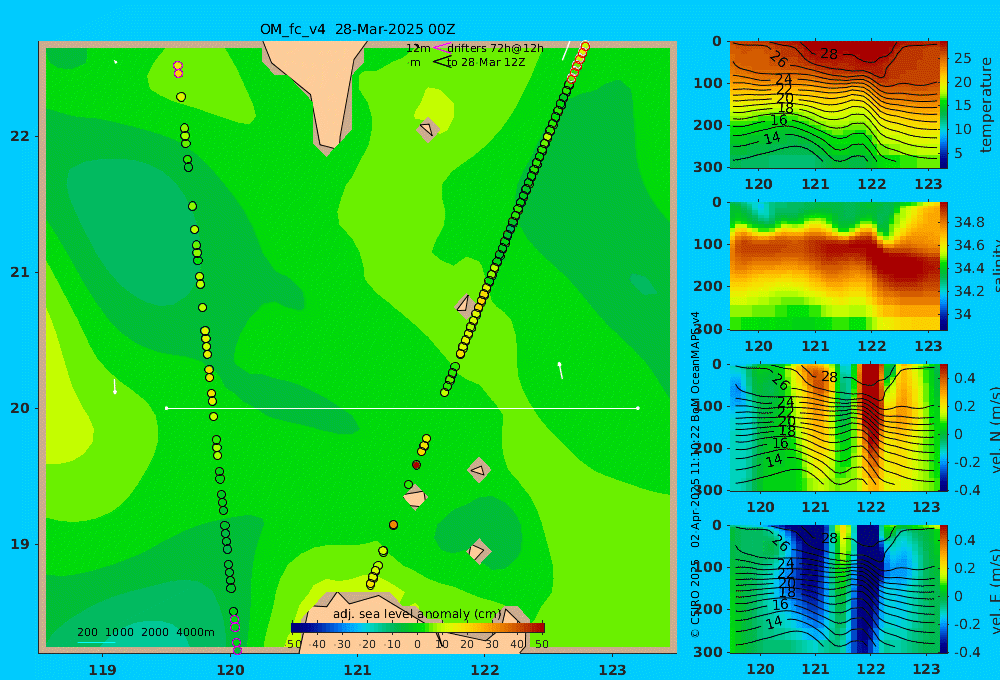This screenshot has width=1000, height=680.
Task: Click the CSIRO 2025 copyright timestamp text
Action: pyautogui.click(x=695, y=475)
